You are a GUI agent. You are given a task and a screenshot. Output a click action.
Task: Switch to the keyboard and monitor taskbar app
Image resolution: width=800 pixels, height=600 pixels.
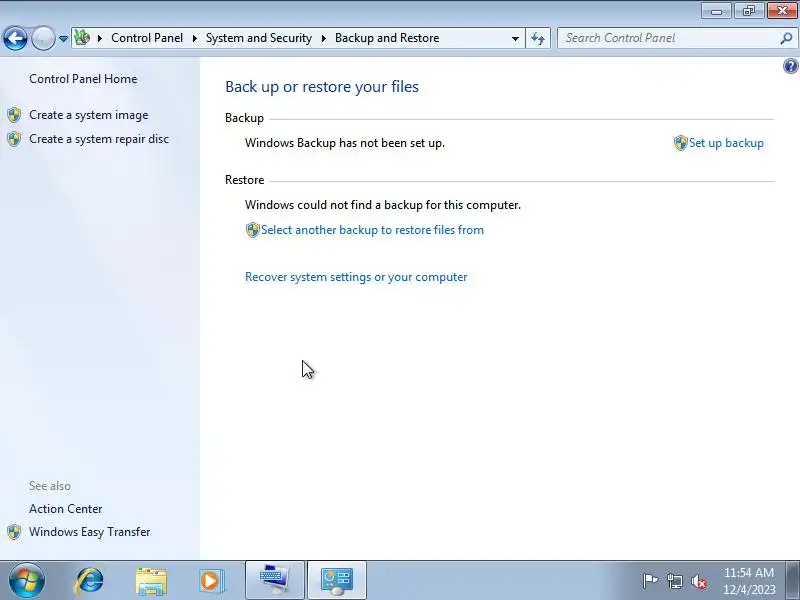coord(275,580)
